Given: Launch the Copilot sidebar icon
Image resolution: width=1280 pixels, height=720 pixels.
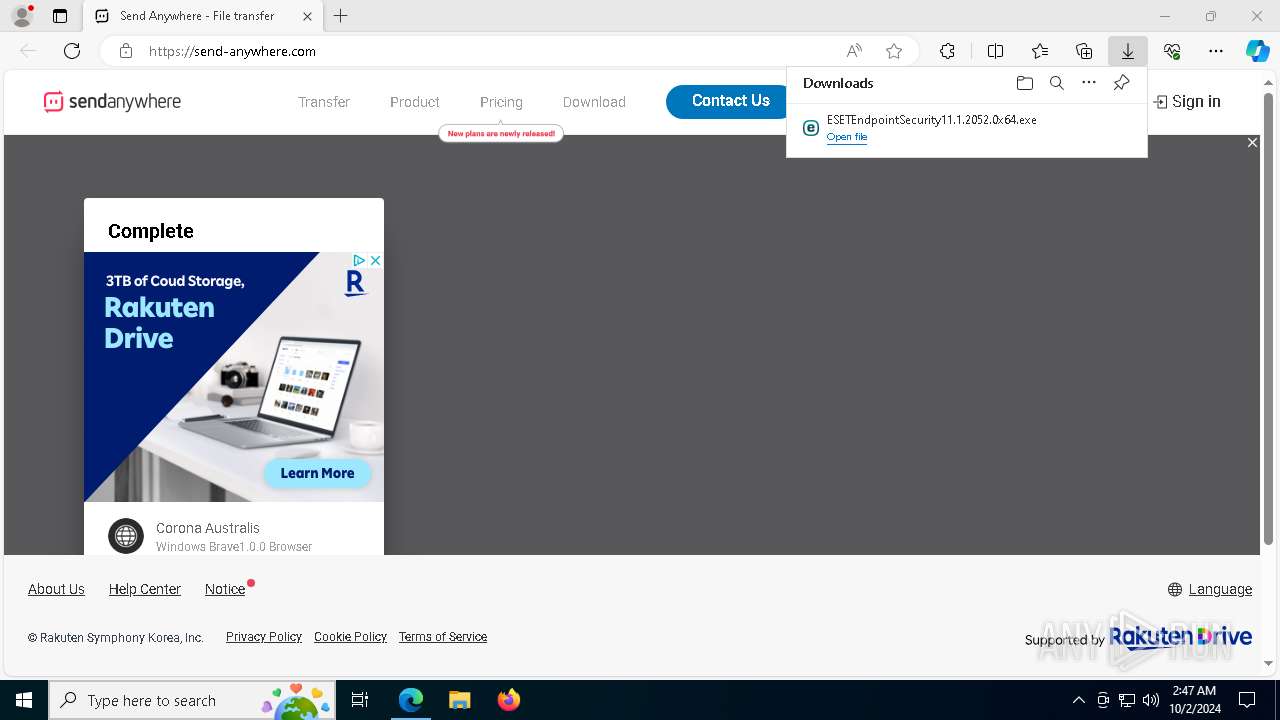Looking at the screenshot, I should (1258, 51).
